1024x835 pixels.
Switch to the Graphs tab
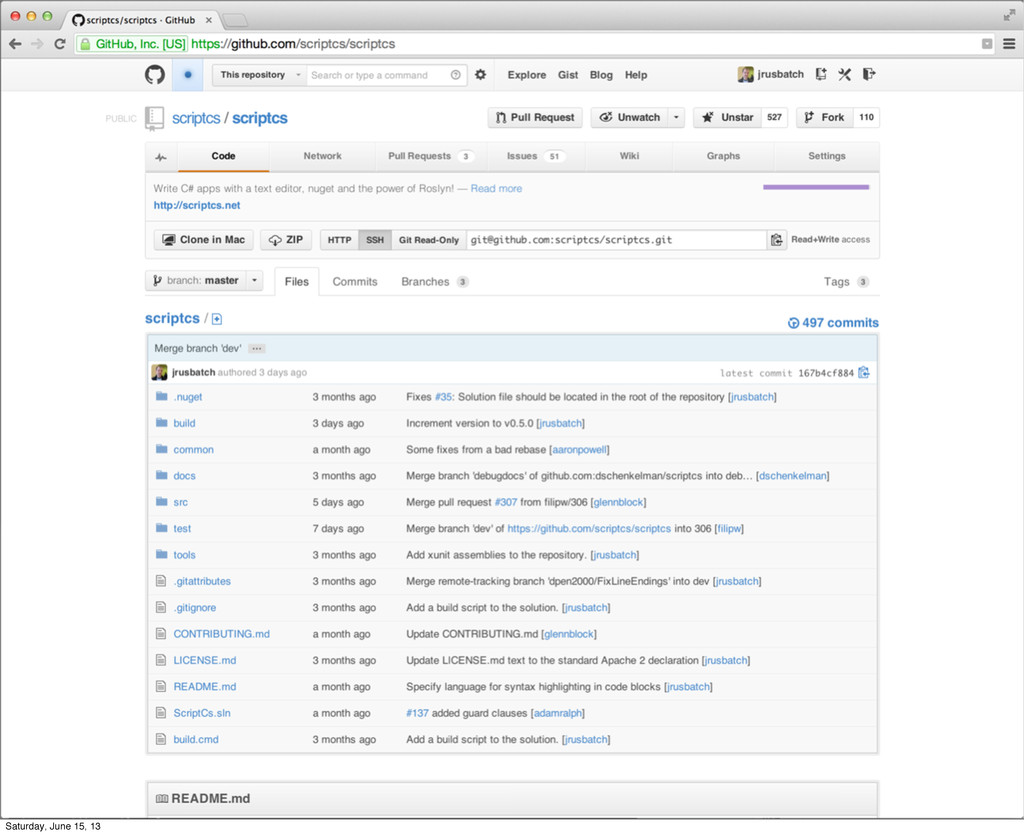pos(723,156)
